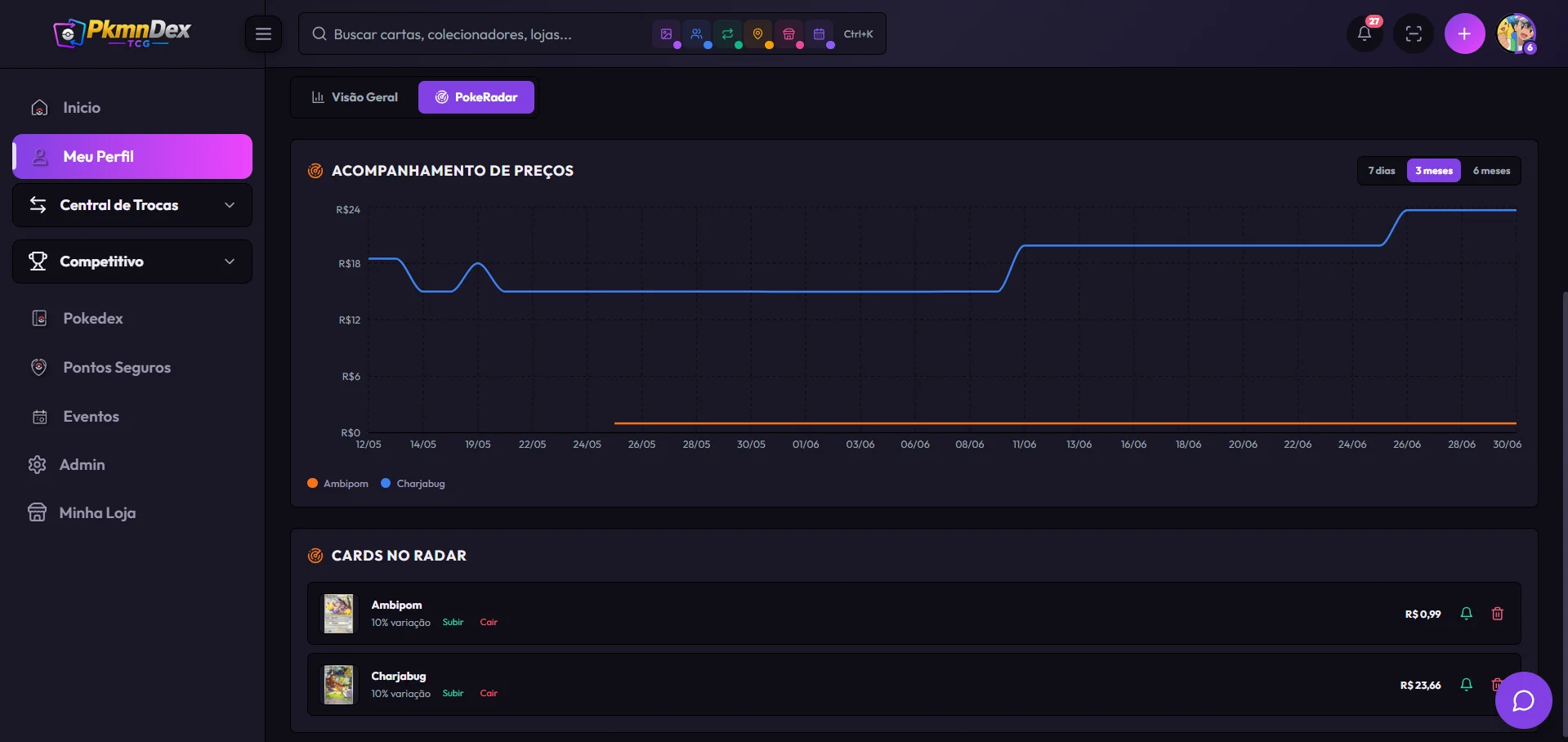Image resolution: width=1568 pixels, height=742 pixels.
Task: Switch to the Visão Geral tab
Action: [355, 97]
